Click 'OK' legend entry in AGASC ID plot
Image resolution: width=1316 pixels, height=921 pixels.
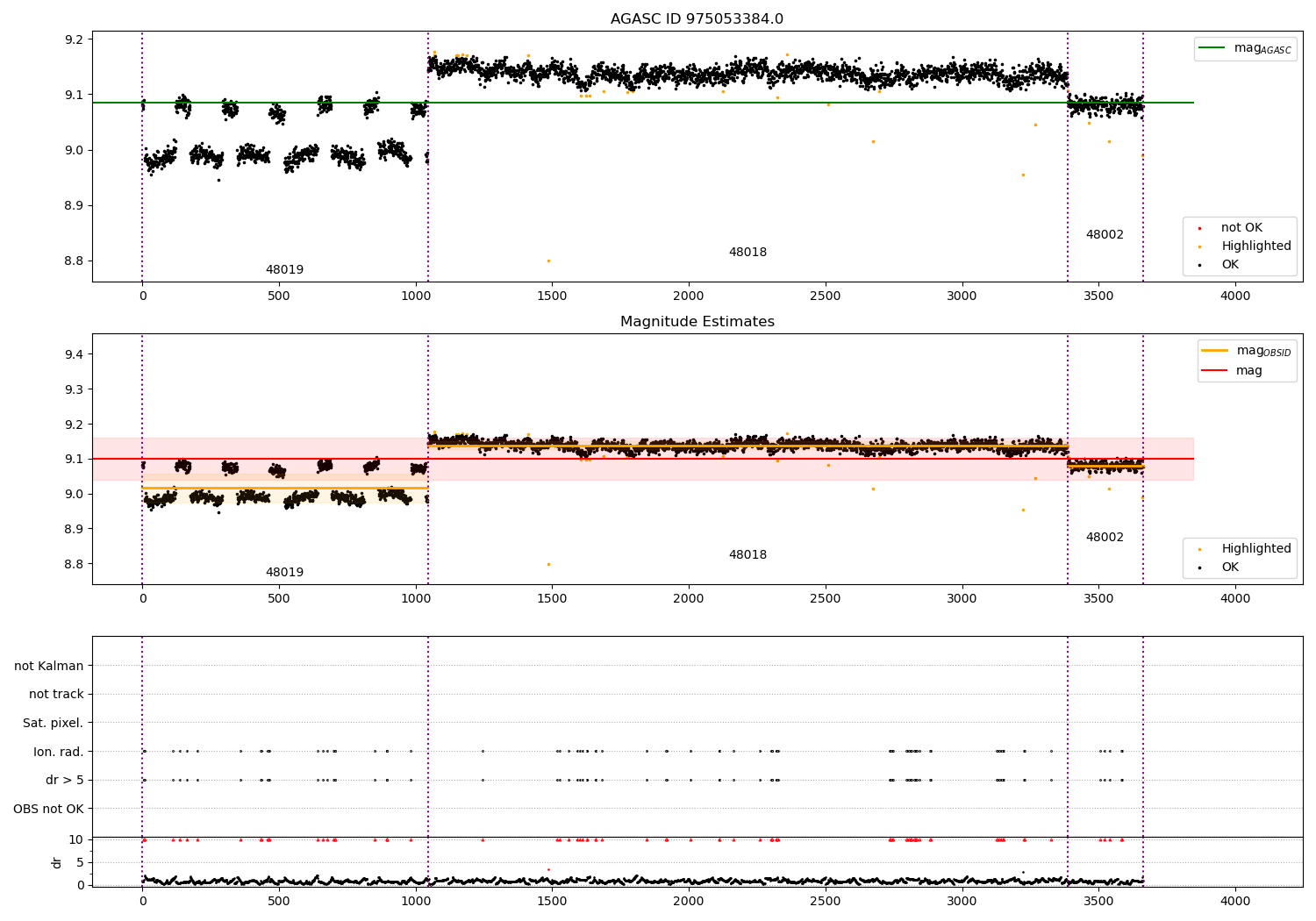click(x=1219, y=265)
